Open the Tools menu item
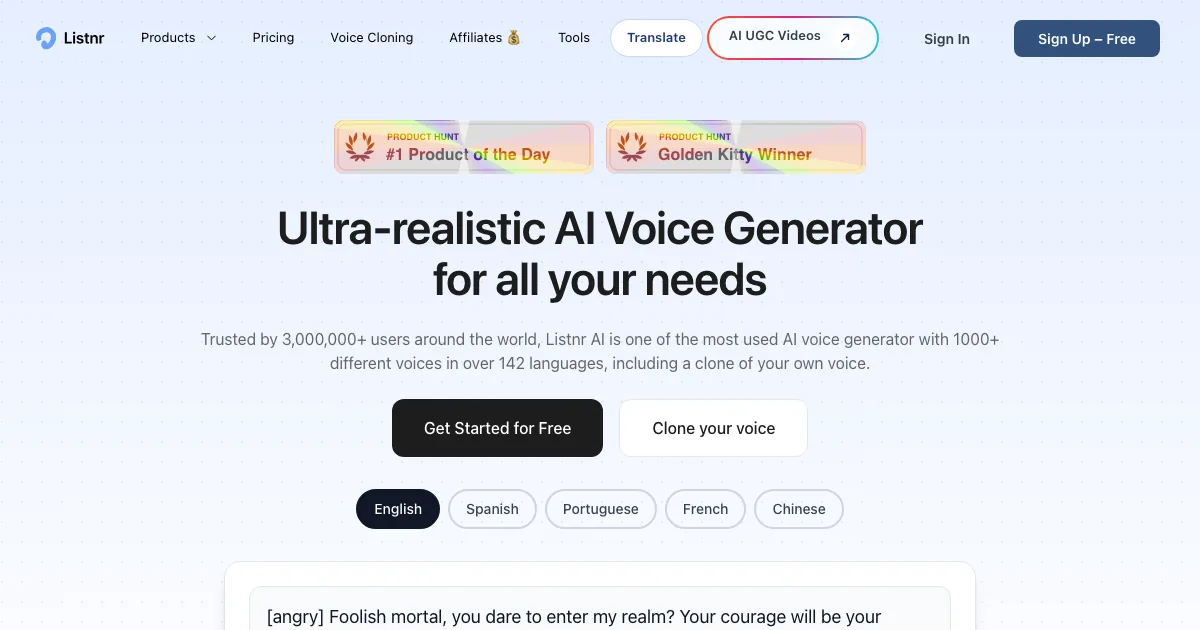Screen dimensions: 1200x630 pyautogui.click(x=574, y=38)
